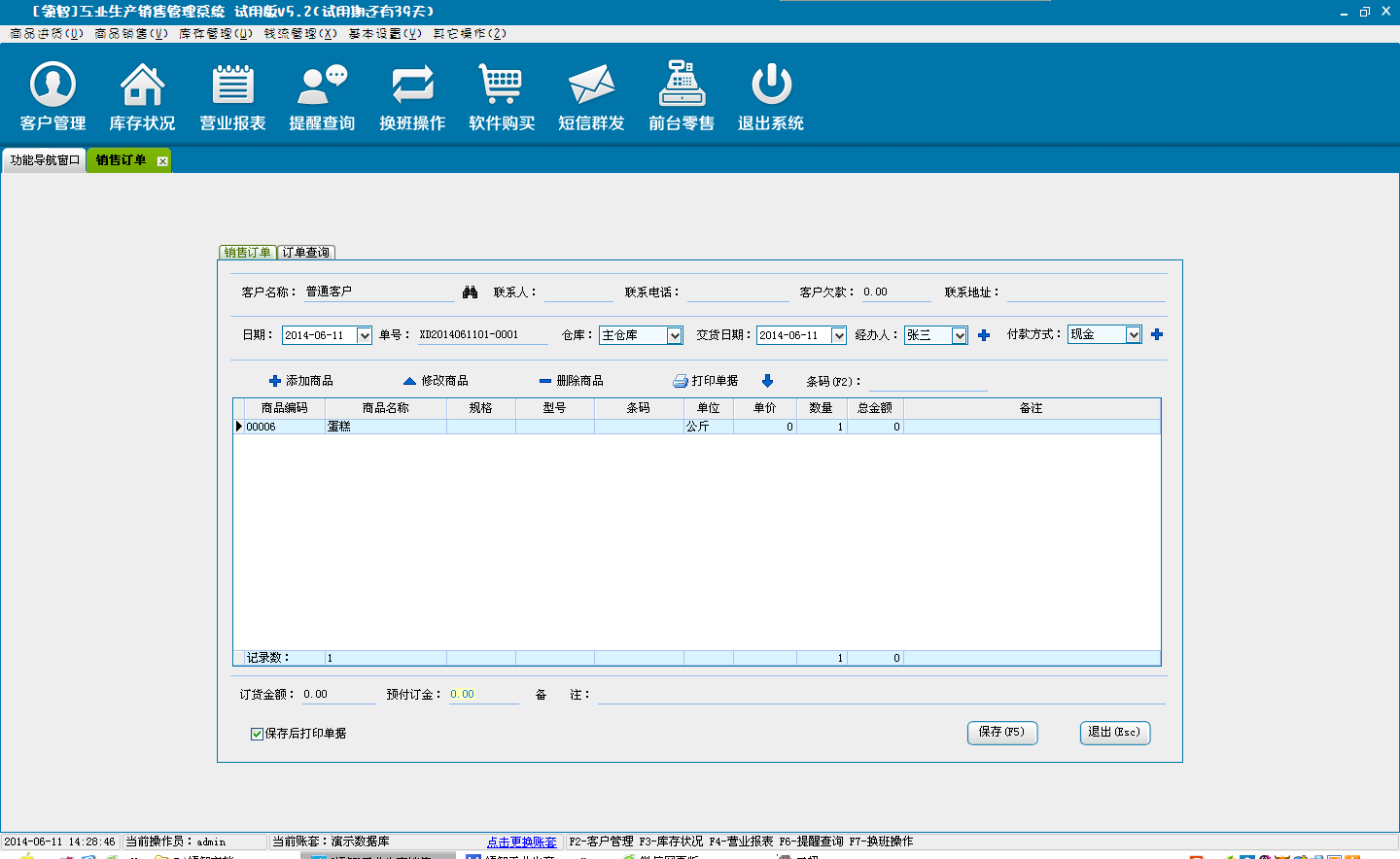
Task: Click the 保存(F5) button
Action: 1001,732
